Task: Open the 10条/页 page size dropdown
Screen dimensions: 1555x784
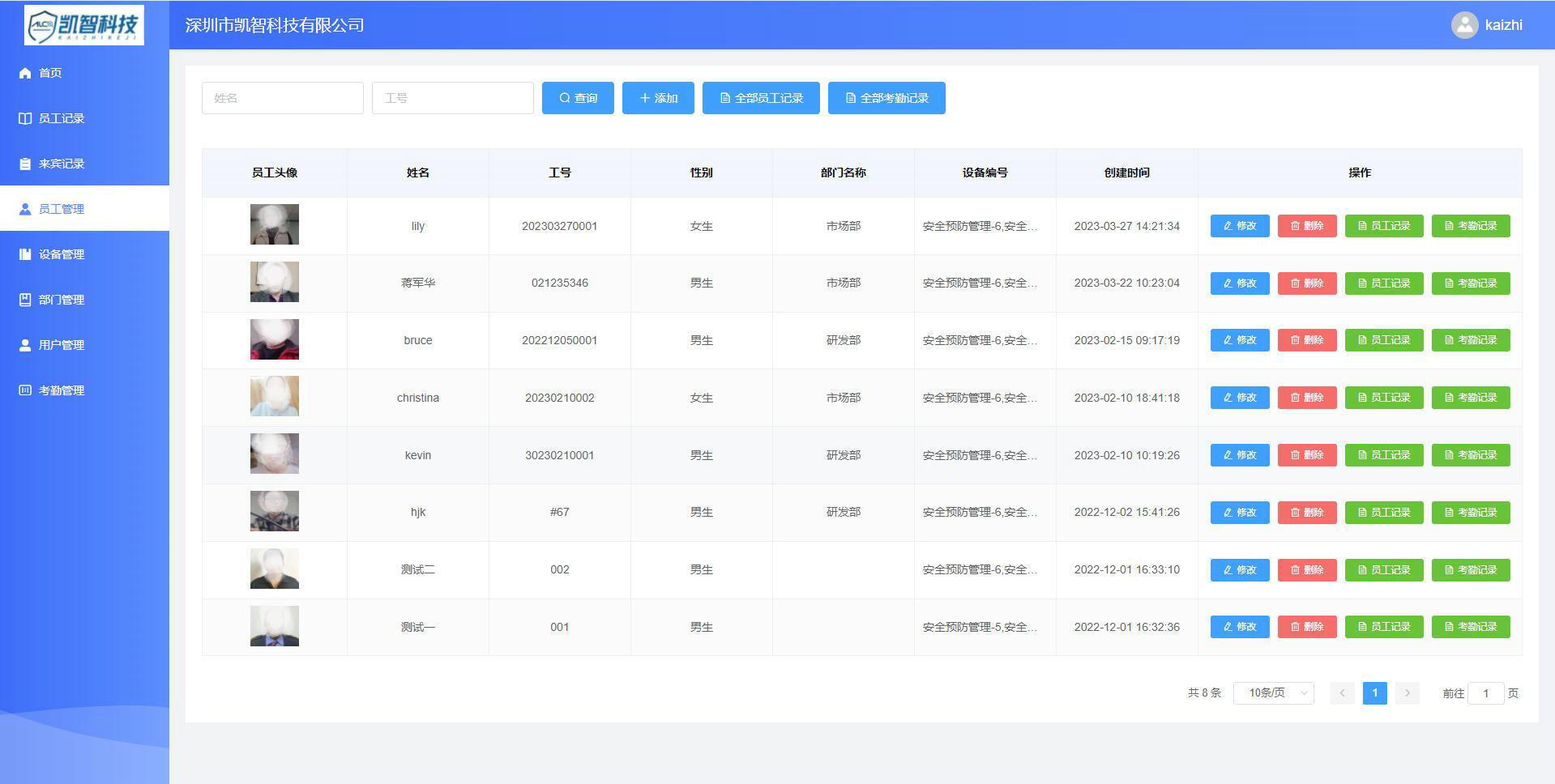Action: (x=1273, y=693)
